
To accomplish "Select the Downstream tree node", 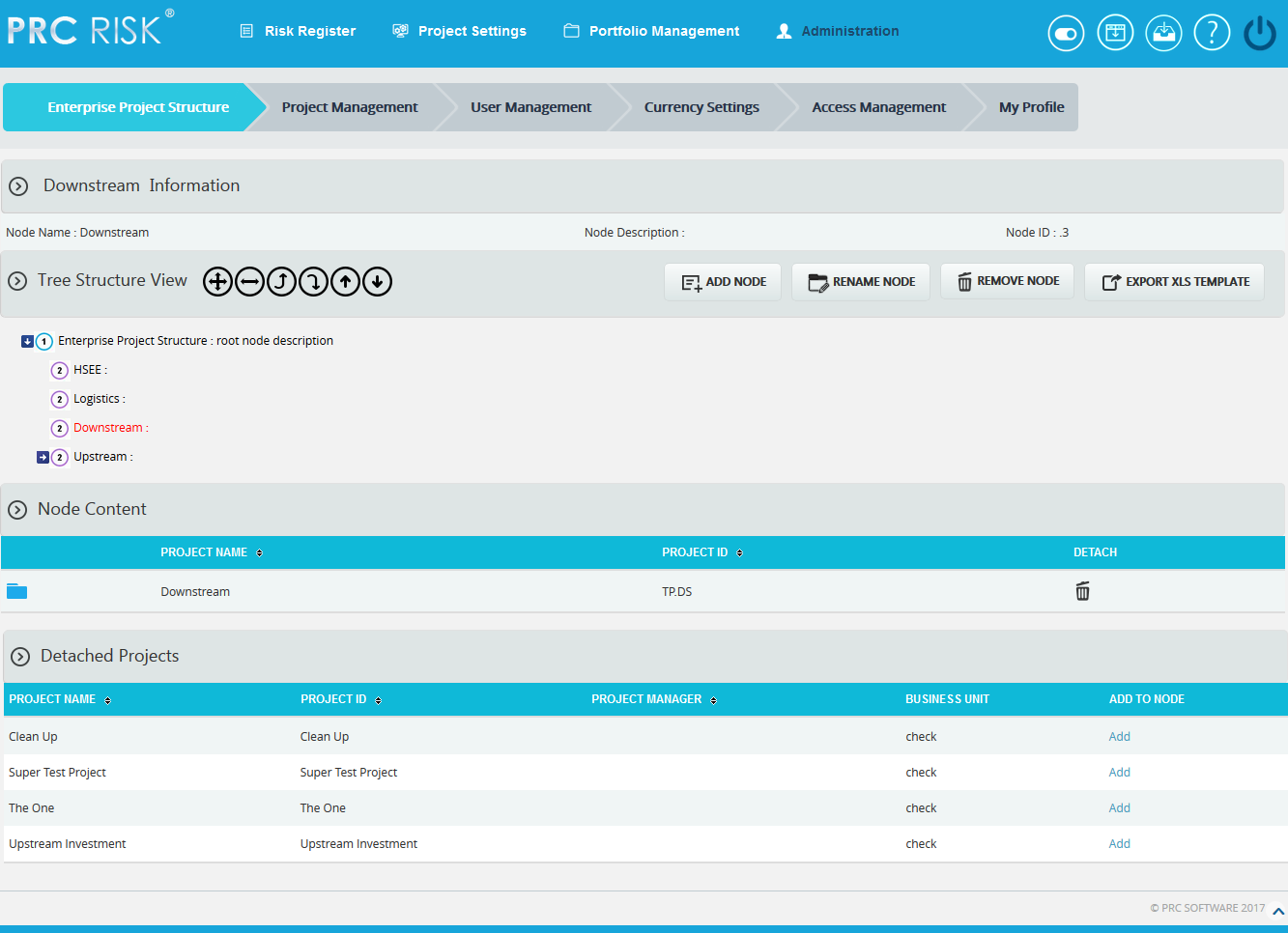I will pyautogui.click(x=109, y=428).
